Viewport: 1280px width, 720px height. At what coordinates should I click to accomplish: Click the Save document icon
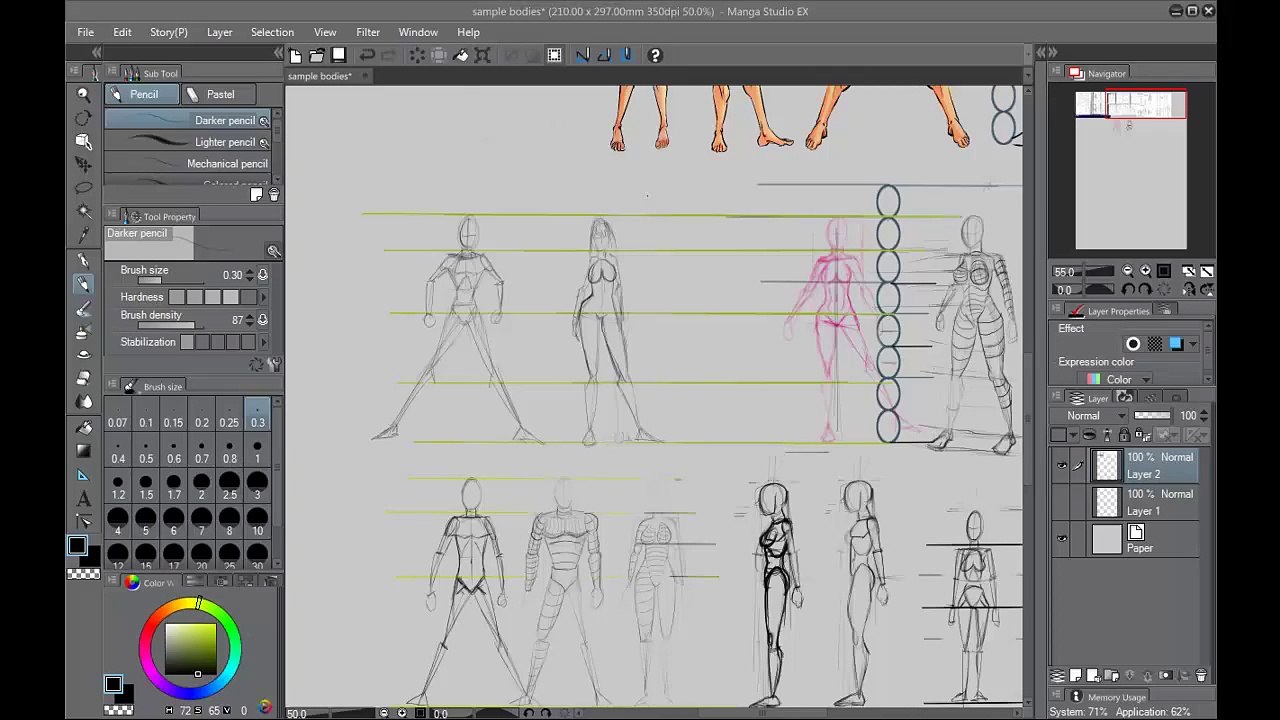tap(338, 55)
